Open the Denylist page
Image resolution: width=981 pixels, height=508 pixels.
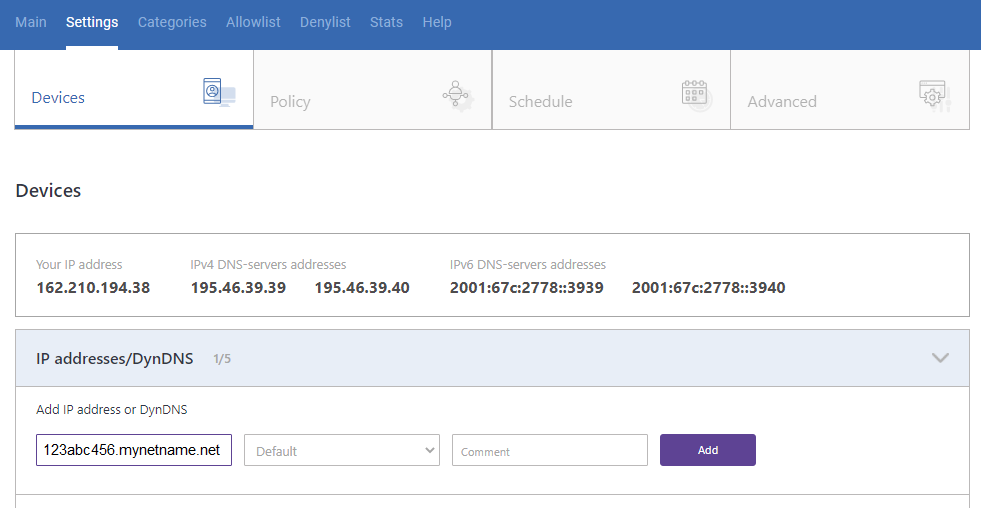tap(325, 22)
